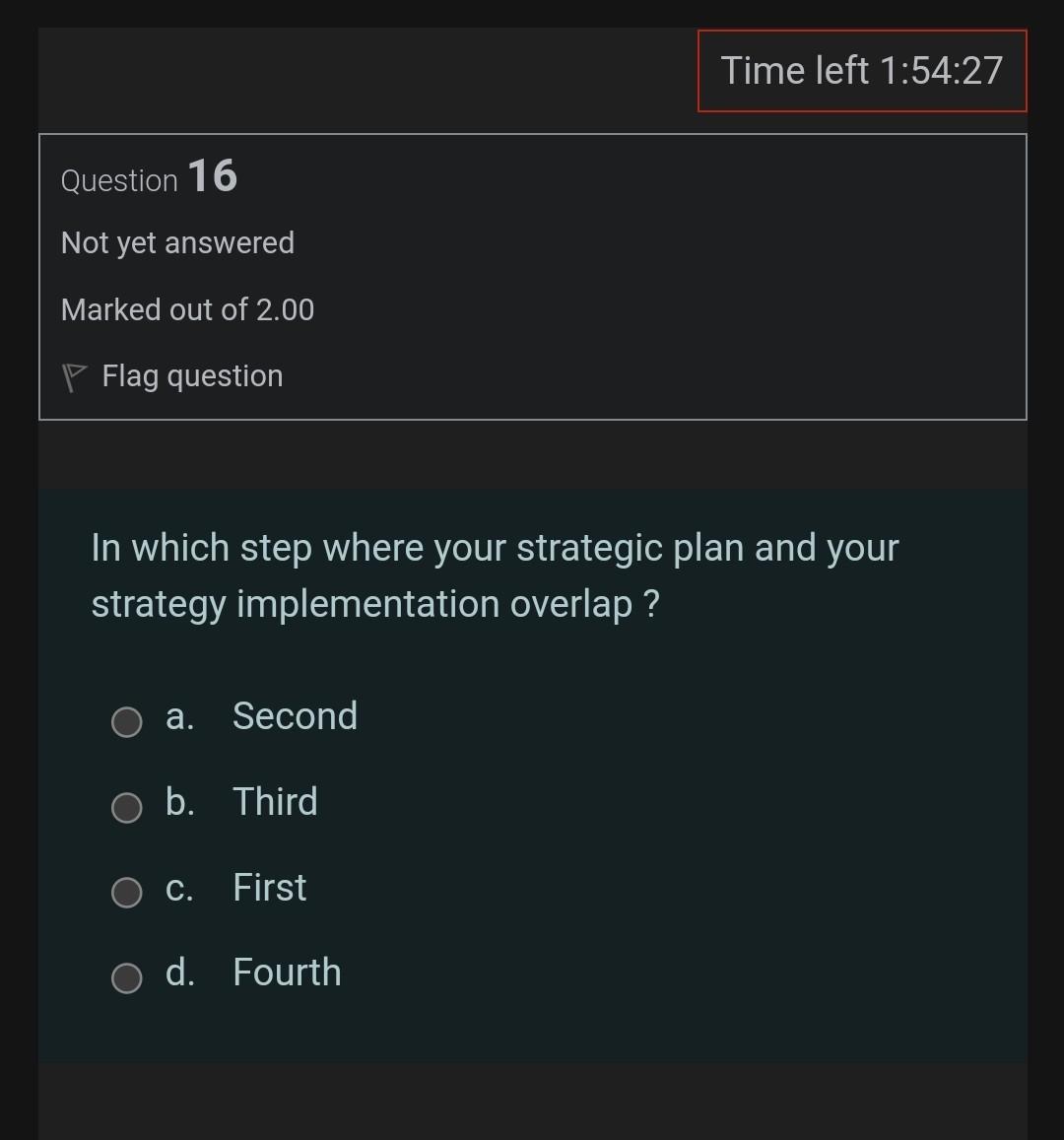Click the Time left 1:54:27 timer display
The image size is (1064, 1140).
pyautogui.click(x=861, y=70)
